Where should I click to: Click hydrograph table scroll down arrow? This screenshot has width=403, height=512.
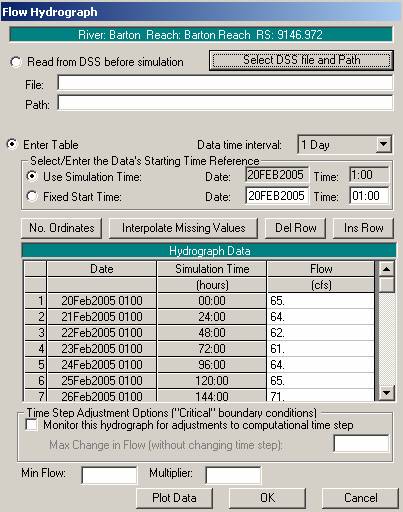tap(386, 393)
